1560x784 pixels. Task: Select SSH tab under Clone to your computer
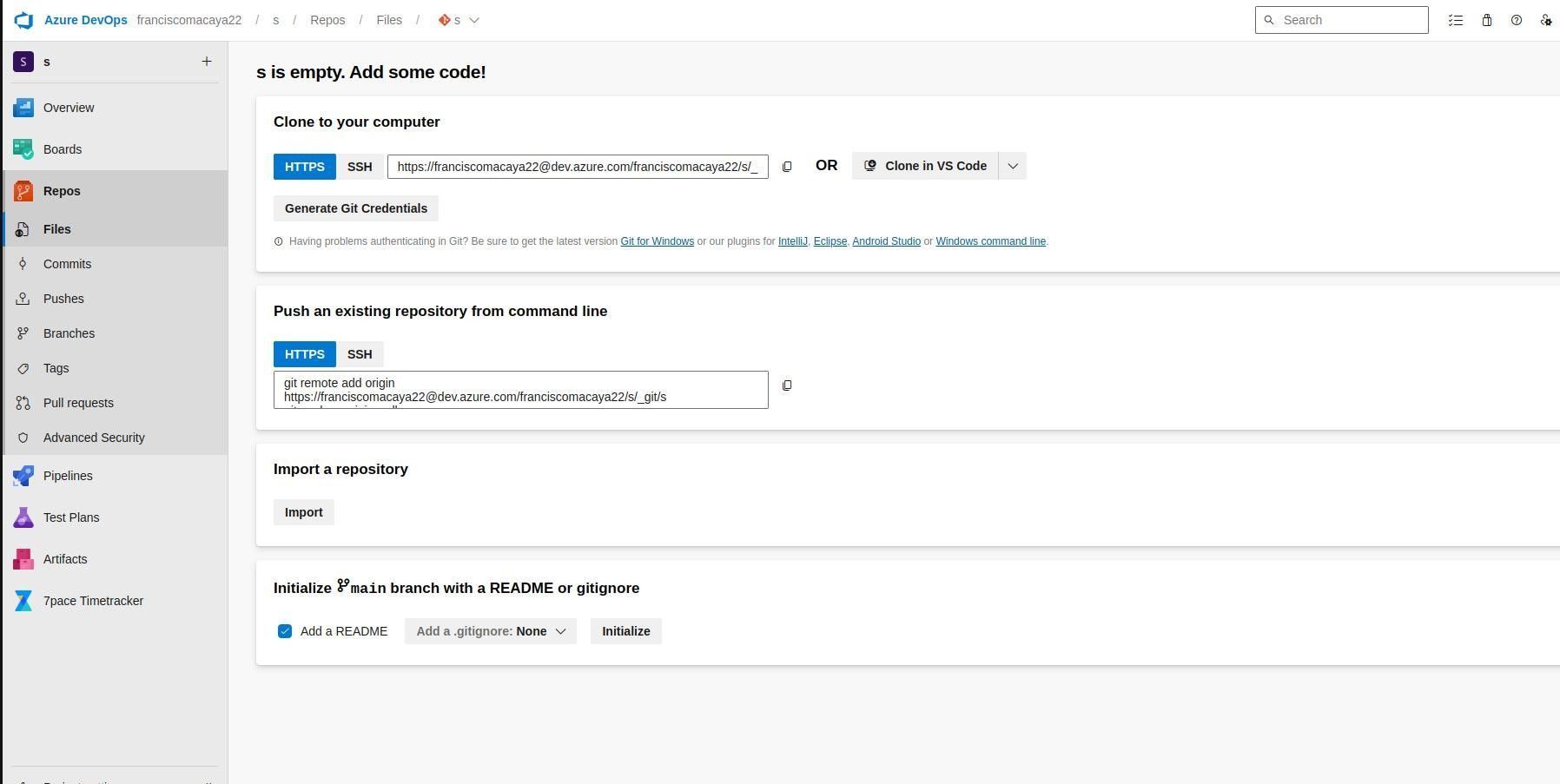coord(360,167)
